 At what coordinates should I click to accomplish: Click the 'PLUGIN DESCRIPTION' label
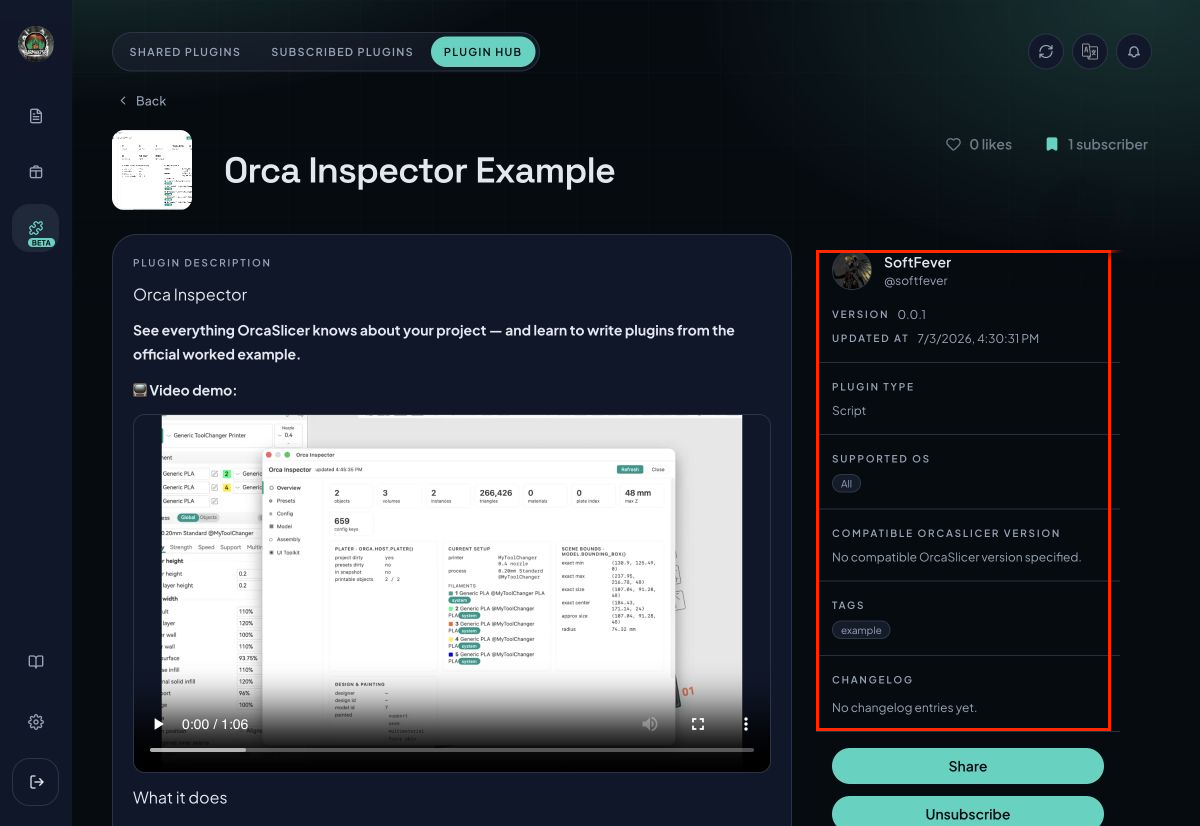coord(202,263)
